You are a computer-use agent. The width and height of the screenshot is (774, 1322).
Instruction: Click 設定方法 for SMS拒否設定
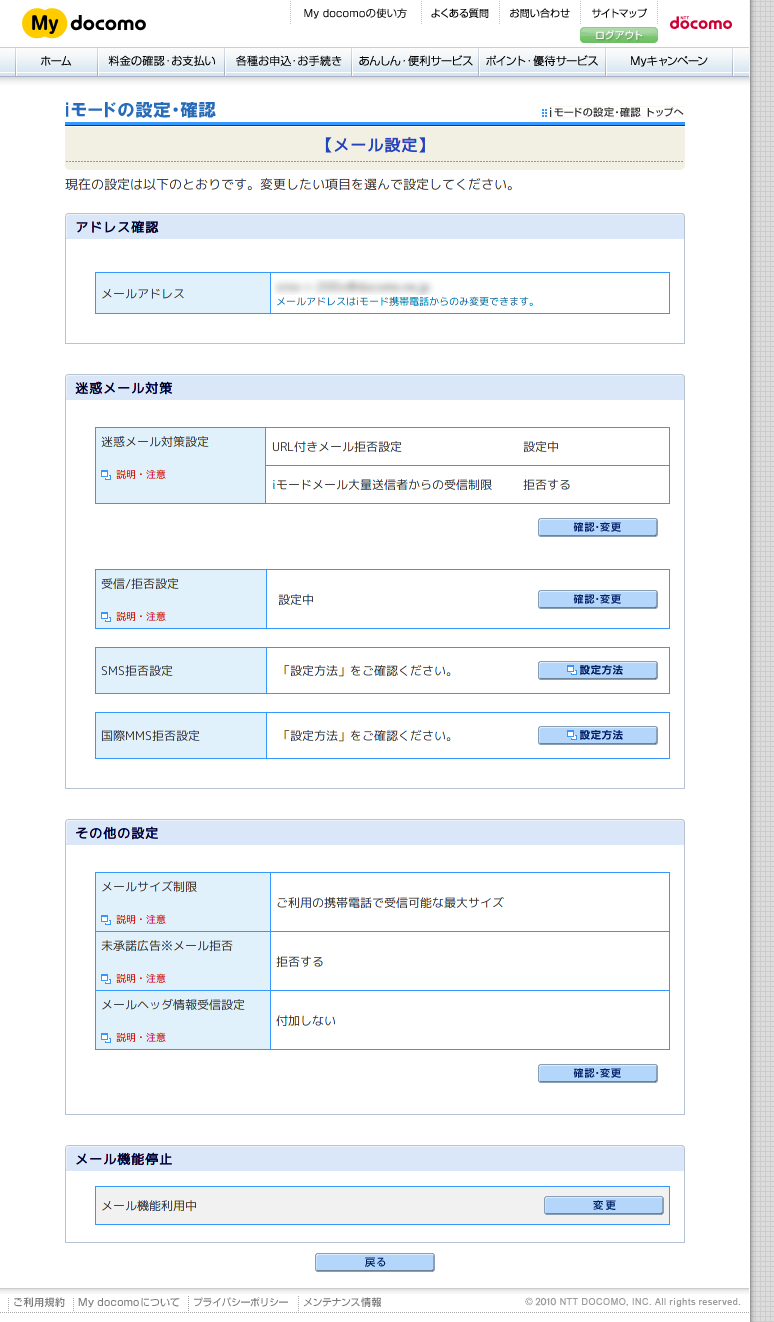pyautogui.click(x=598, y=670)
